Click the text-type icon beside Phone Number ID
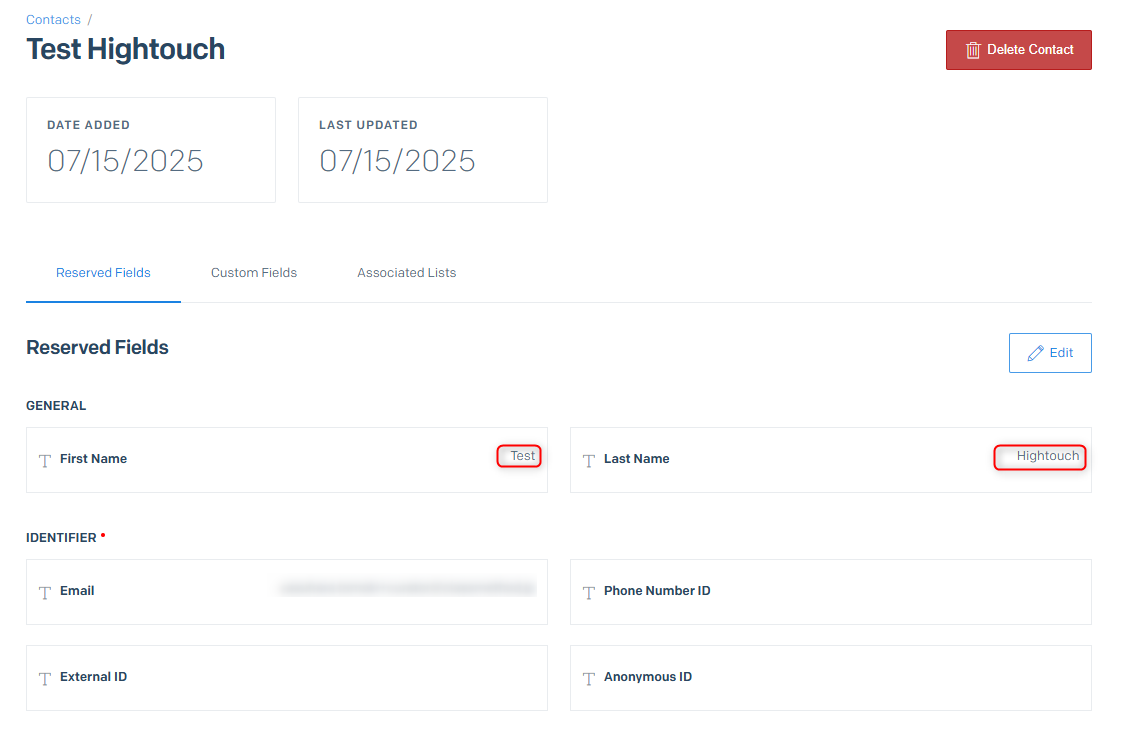Viewport: 1121px width, 729px height. (x=588, y=592)
